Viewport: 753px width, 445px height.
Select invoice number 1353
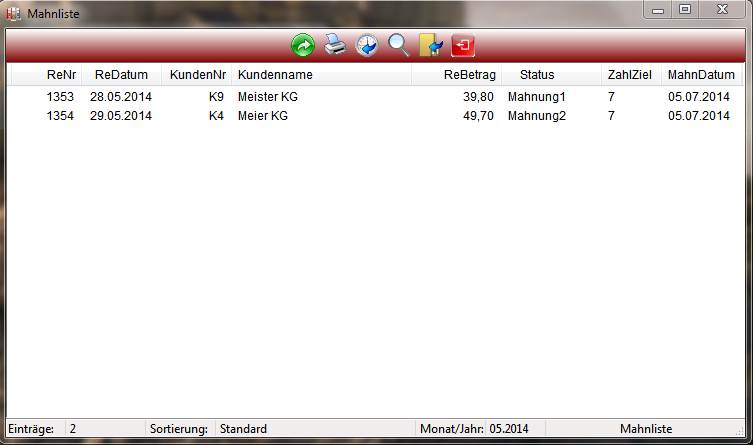[60, 96]
